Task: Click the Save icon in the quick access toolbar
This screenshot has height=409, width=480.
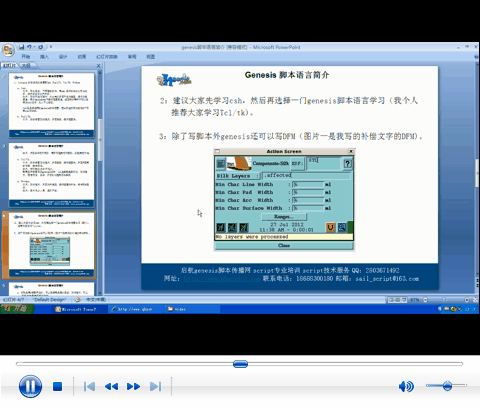Action: click(22, 47)
